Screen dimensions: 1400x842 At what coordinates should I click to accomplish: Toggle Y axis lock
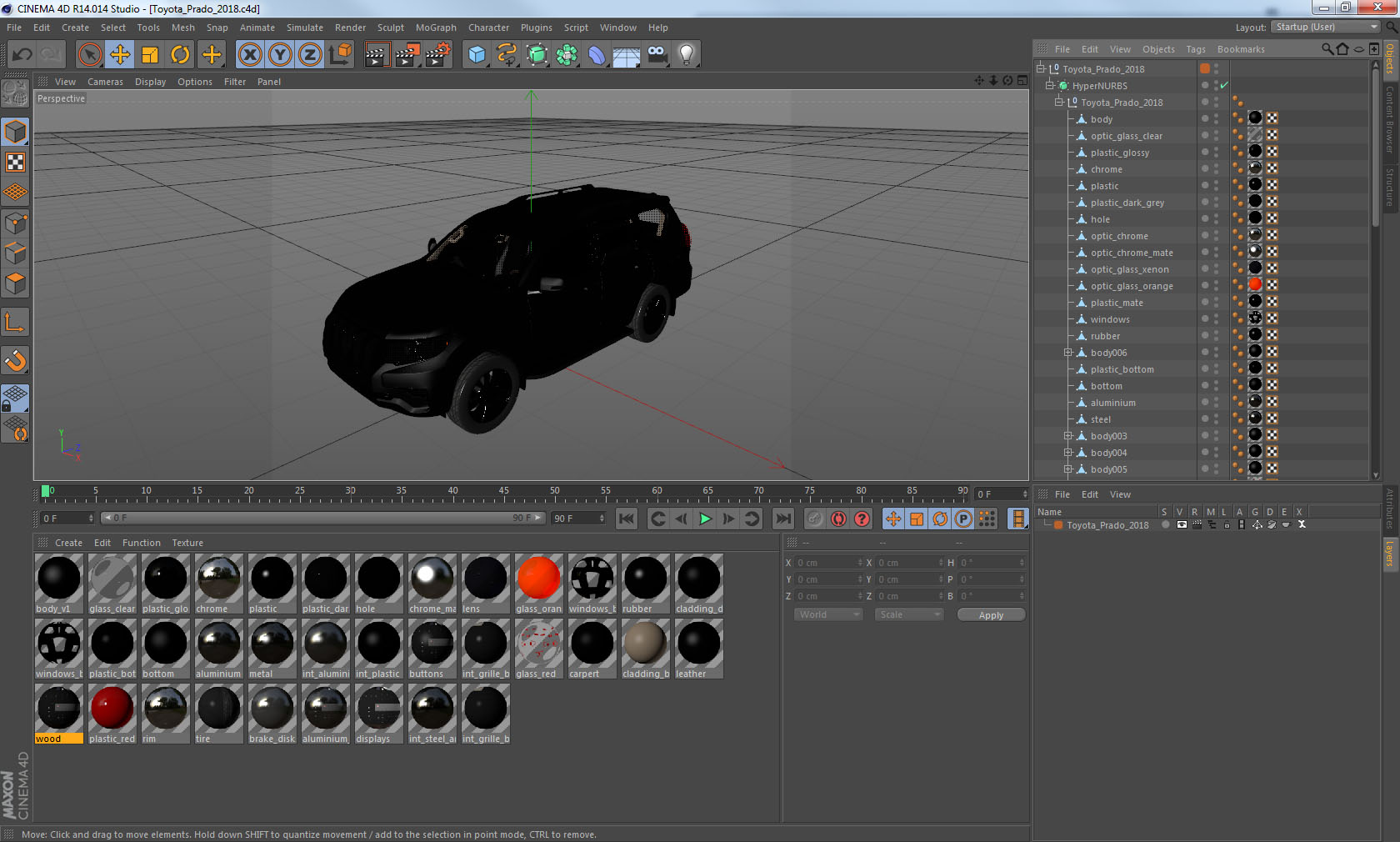[280, 55]
